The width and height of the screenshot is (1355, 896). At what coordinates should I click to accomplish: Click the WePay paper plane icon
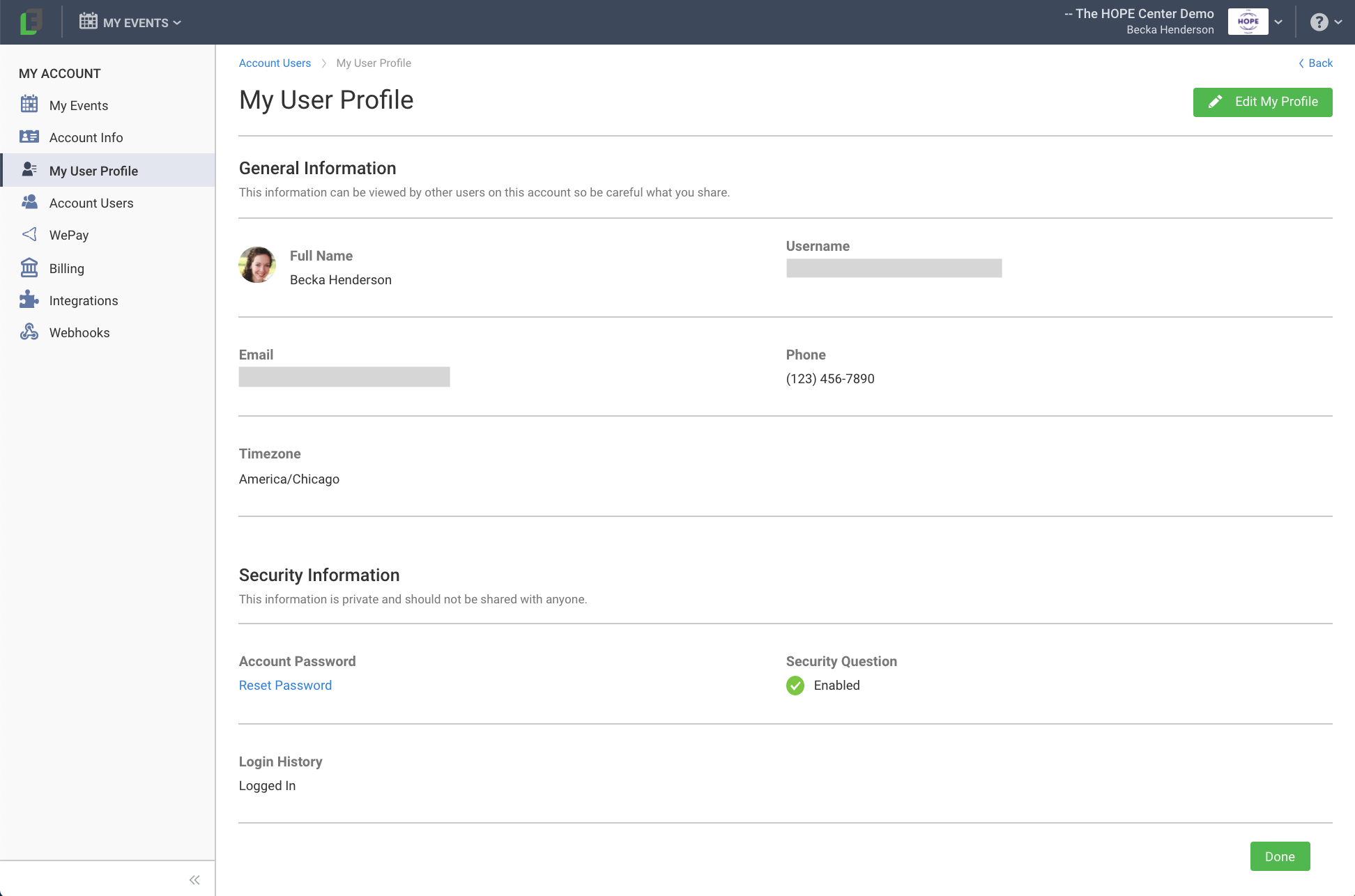[29, 234]
